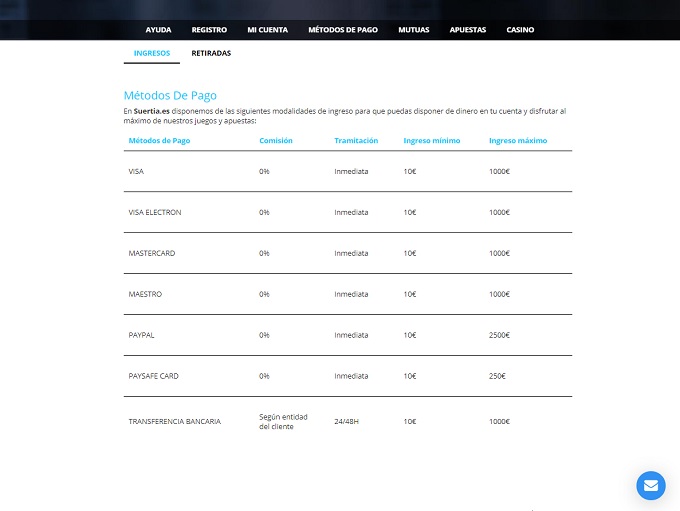
Task: Click the blue mail contact icon
Action: [x=650, y=485]
